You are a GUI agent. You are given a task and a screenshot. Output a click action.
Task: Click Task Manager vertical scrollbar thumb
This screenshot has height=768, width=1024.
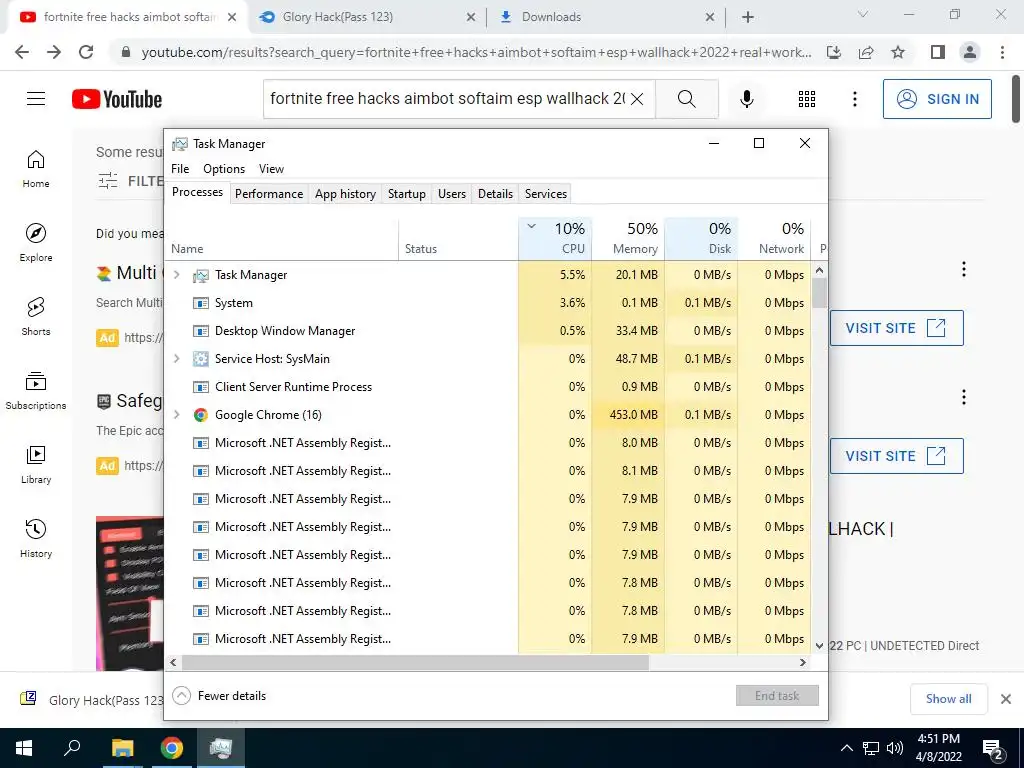point(820,293)
